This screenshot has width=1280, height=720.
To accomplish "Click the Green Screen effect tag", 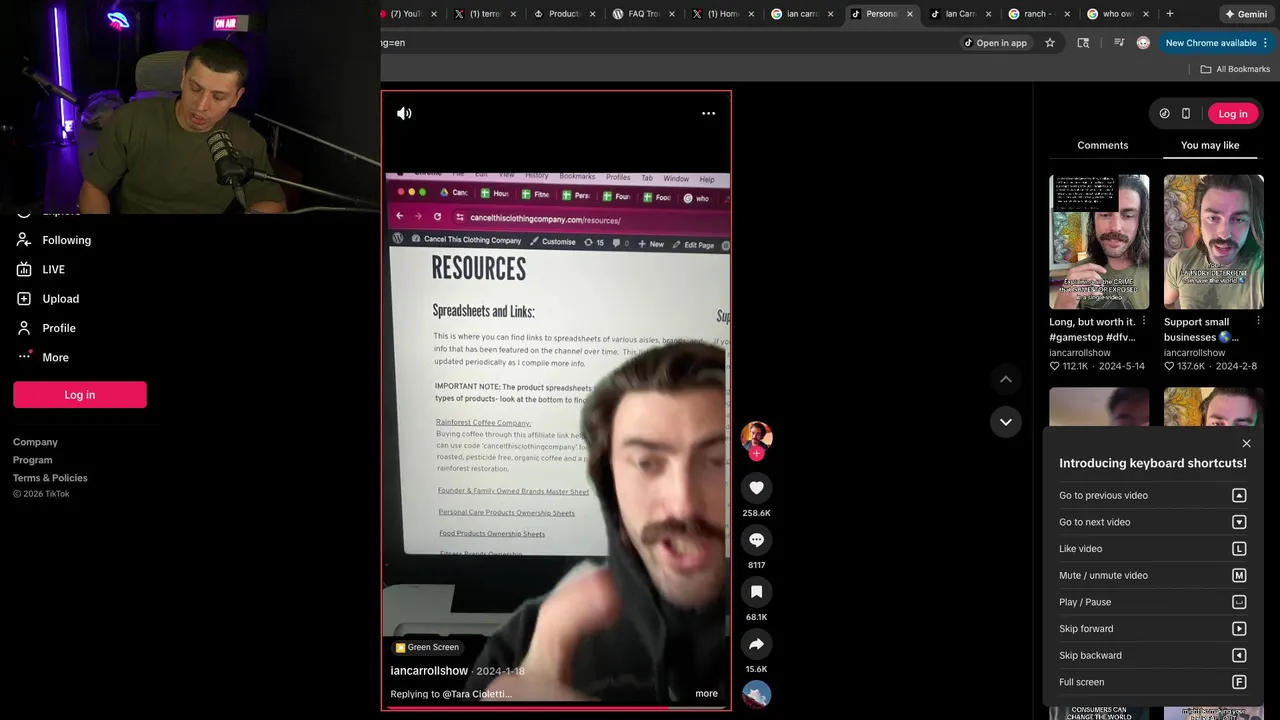I will 427,647.
